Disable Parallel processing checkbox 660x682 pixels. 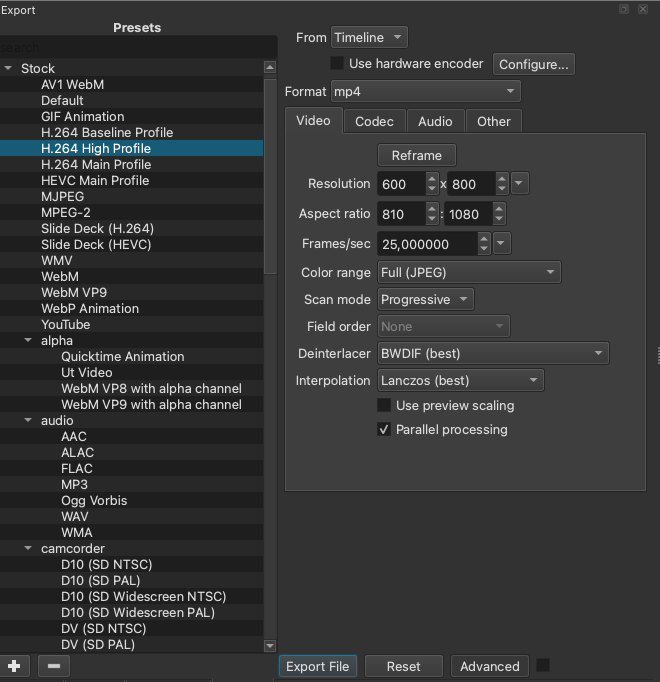tap(384, 430)
